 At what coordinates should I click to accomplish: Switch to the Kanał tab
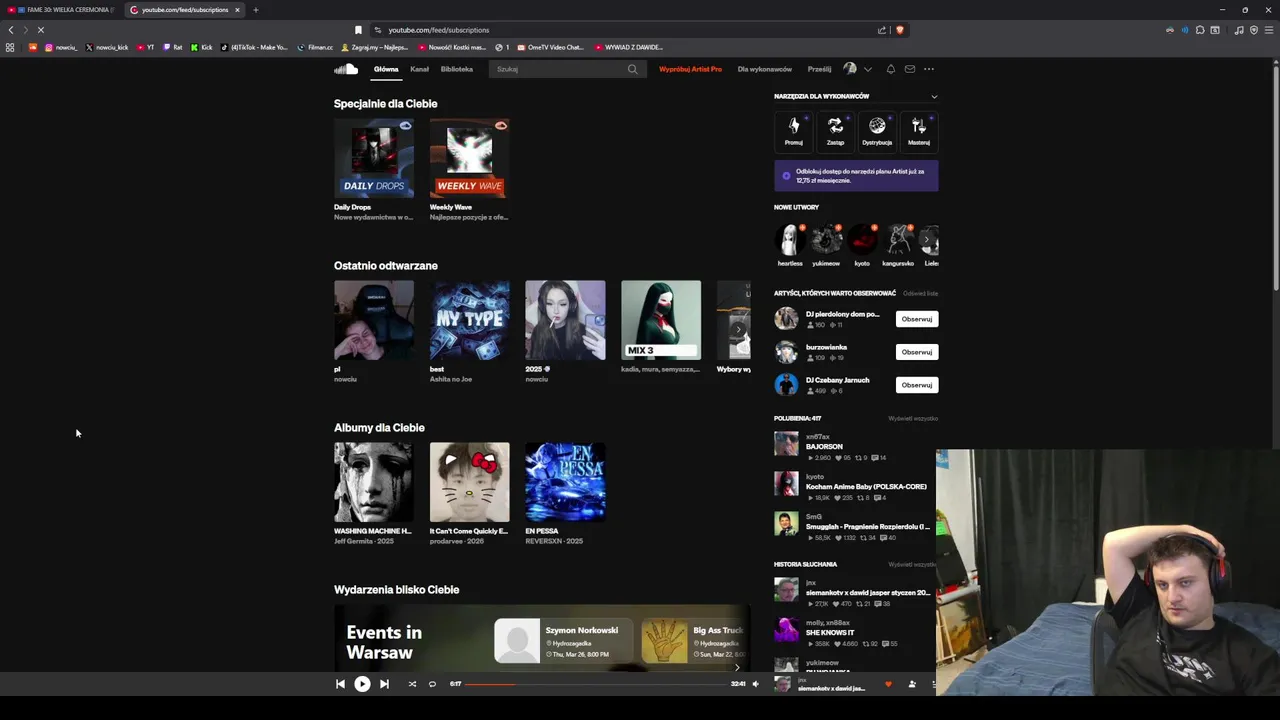point(419,69)
